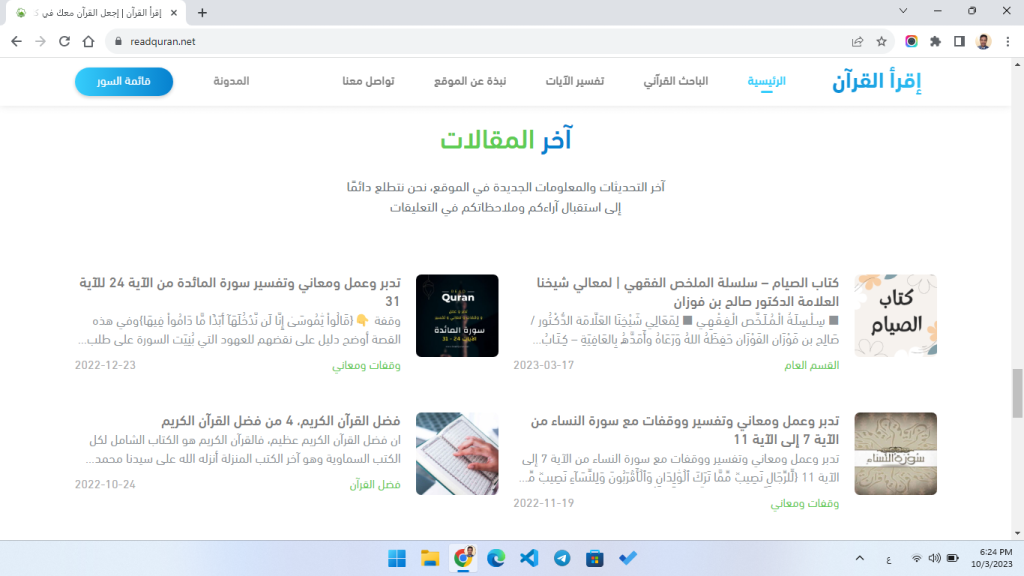The width and height of the screenshot is (1024, 576).
Task: Check battery status in the tray
Action: pos(953,558)
